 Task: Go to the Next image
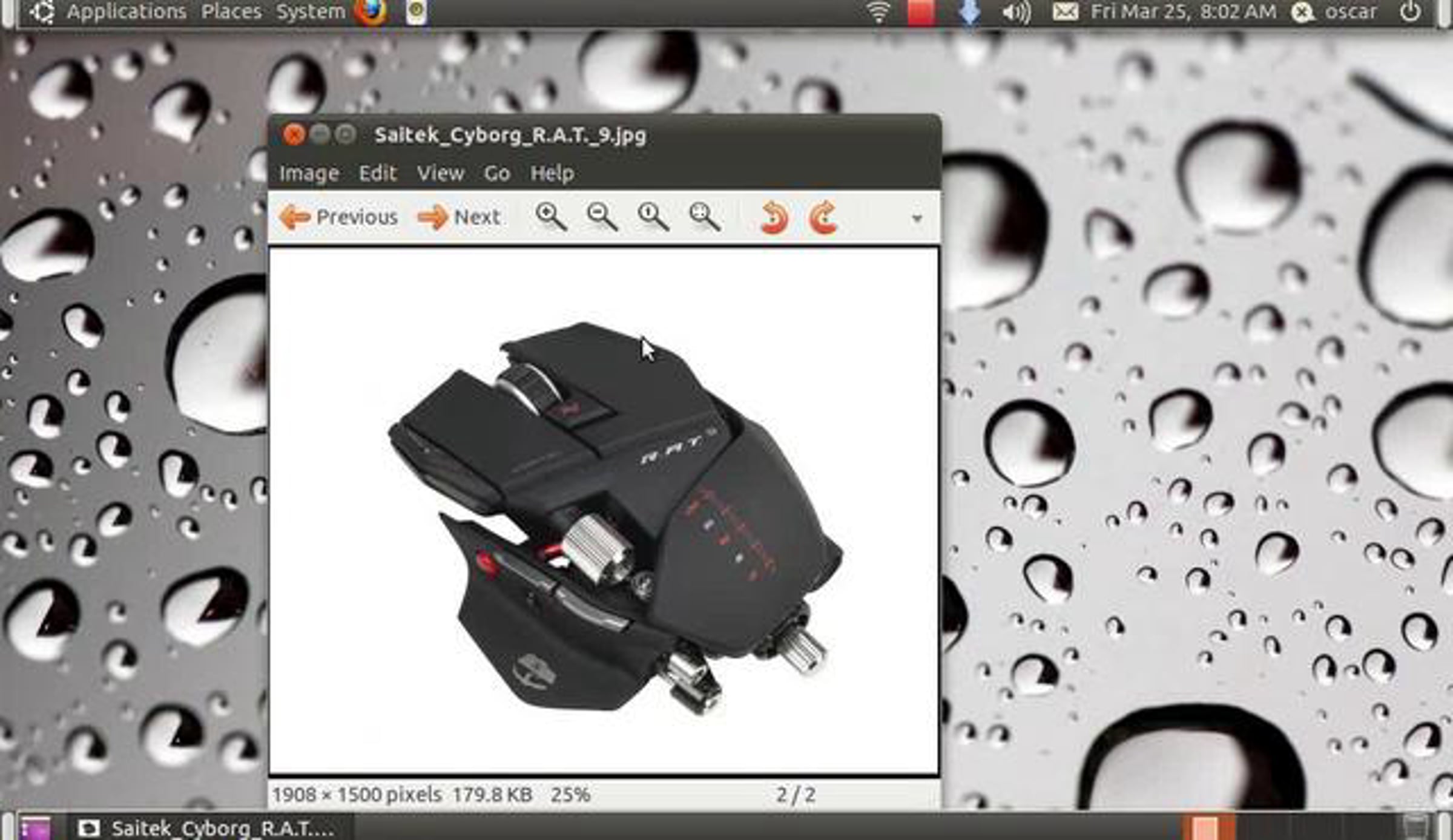tap(460, 217)
